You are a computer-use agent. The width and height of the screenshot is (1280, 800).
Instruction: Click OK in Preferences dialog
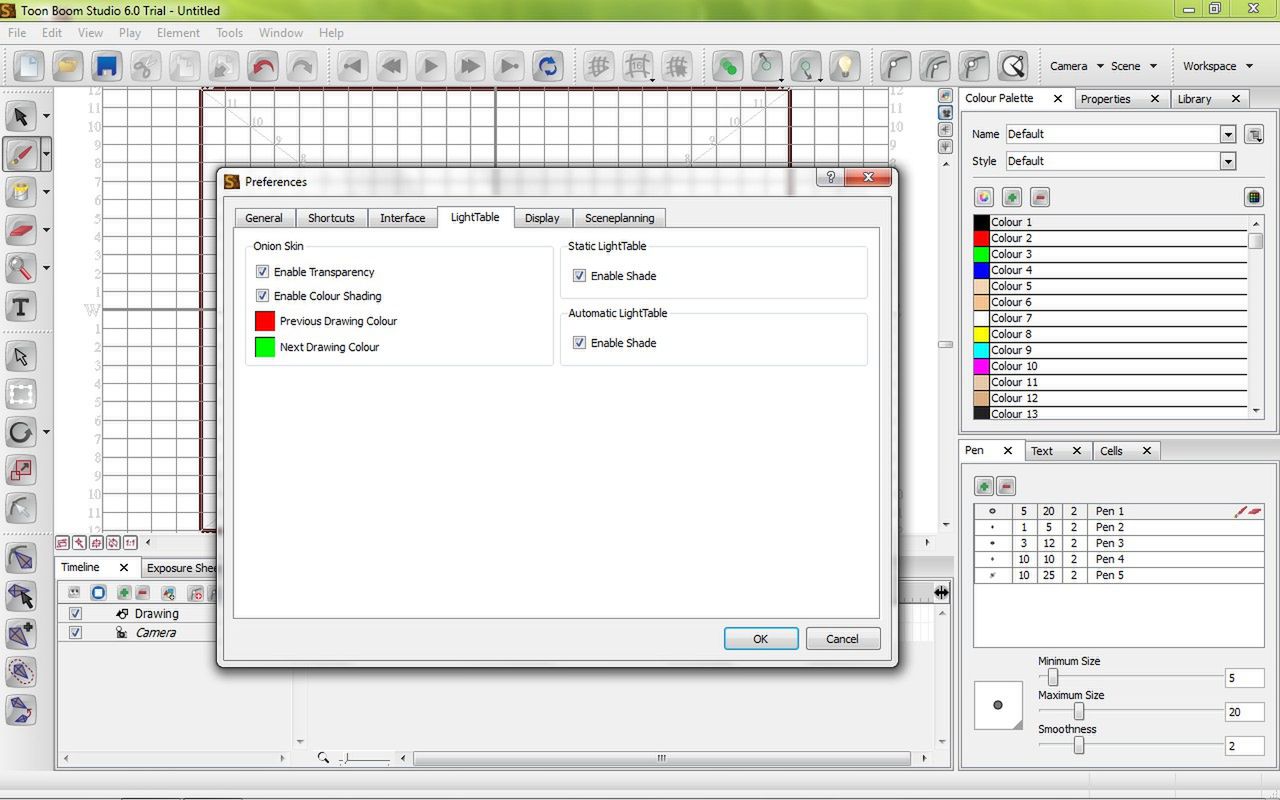761,639
